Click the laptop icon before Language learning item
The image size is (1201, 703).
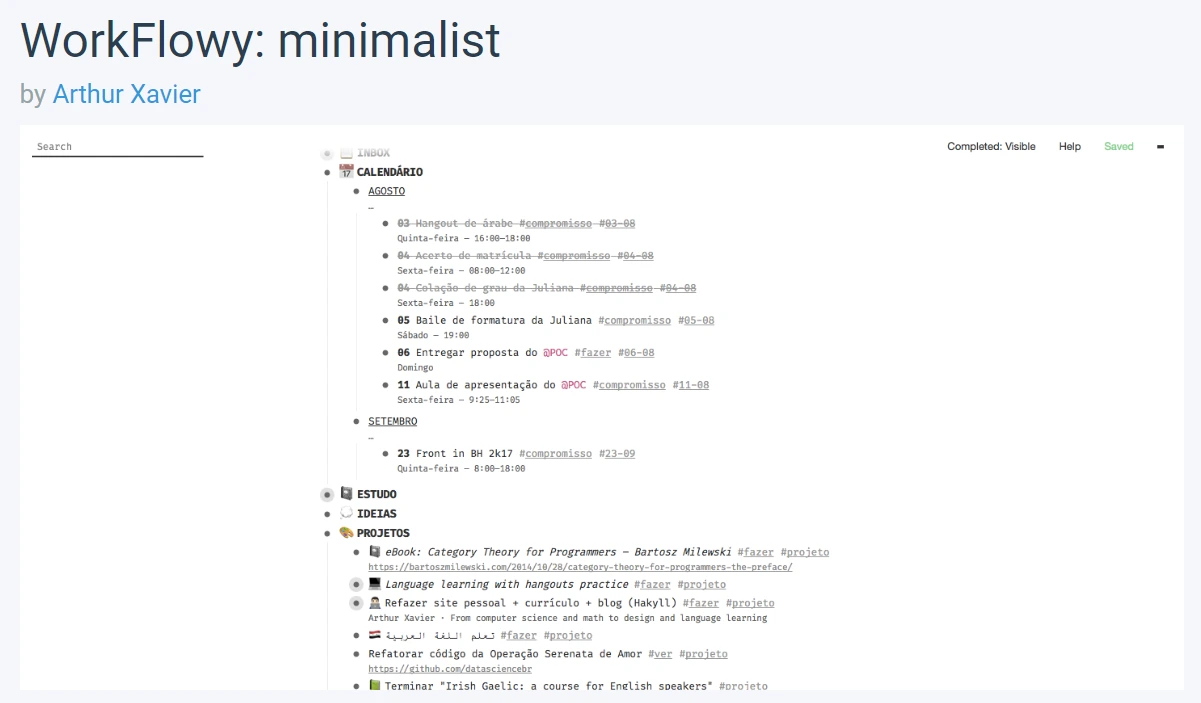click(x=375, y=584)
